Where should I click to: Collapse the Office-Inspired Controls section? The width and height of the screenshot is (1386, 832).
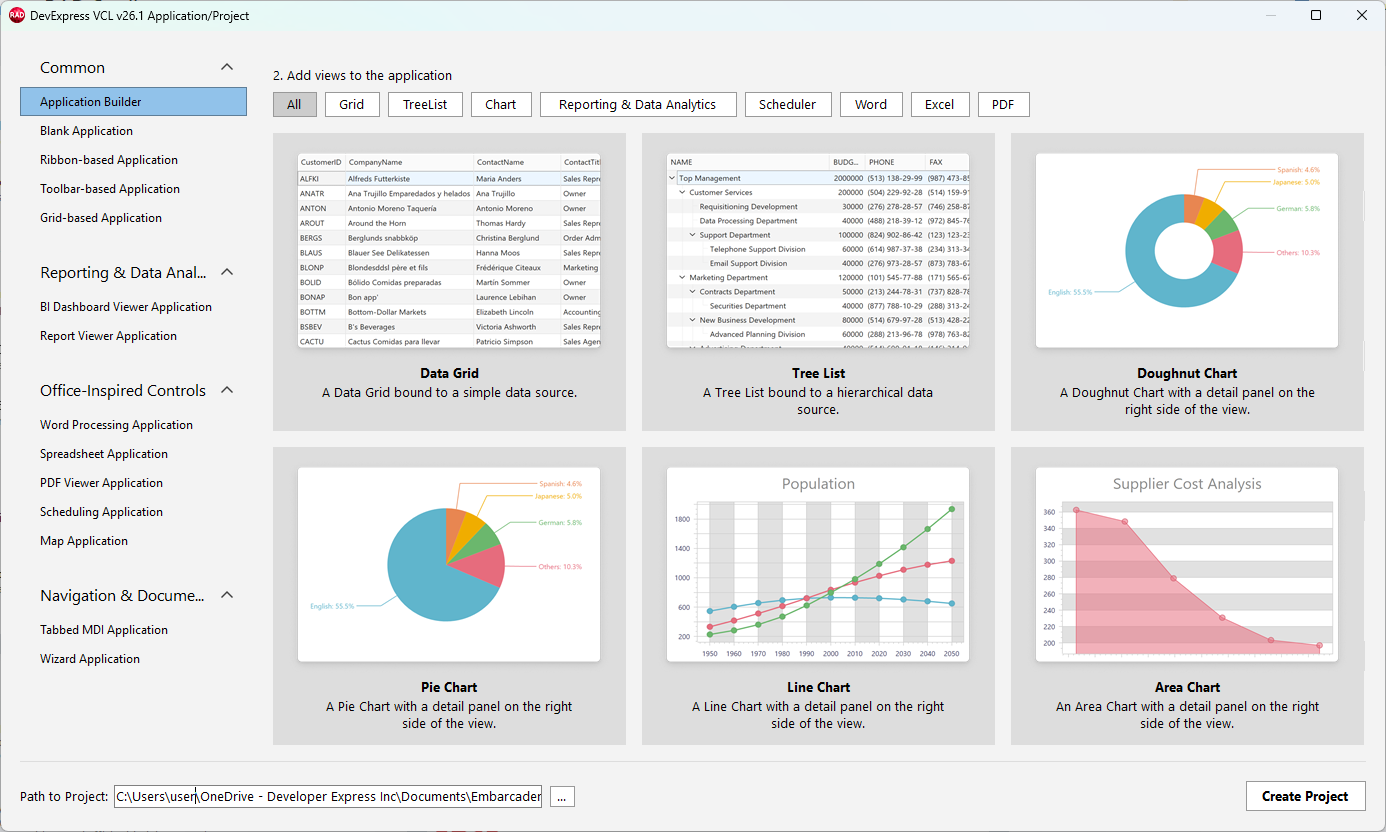[x=227, y=390]
